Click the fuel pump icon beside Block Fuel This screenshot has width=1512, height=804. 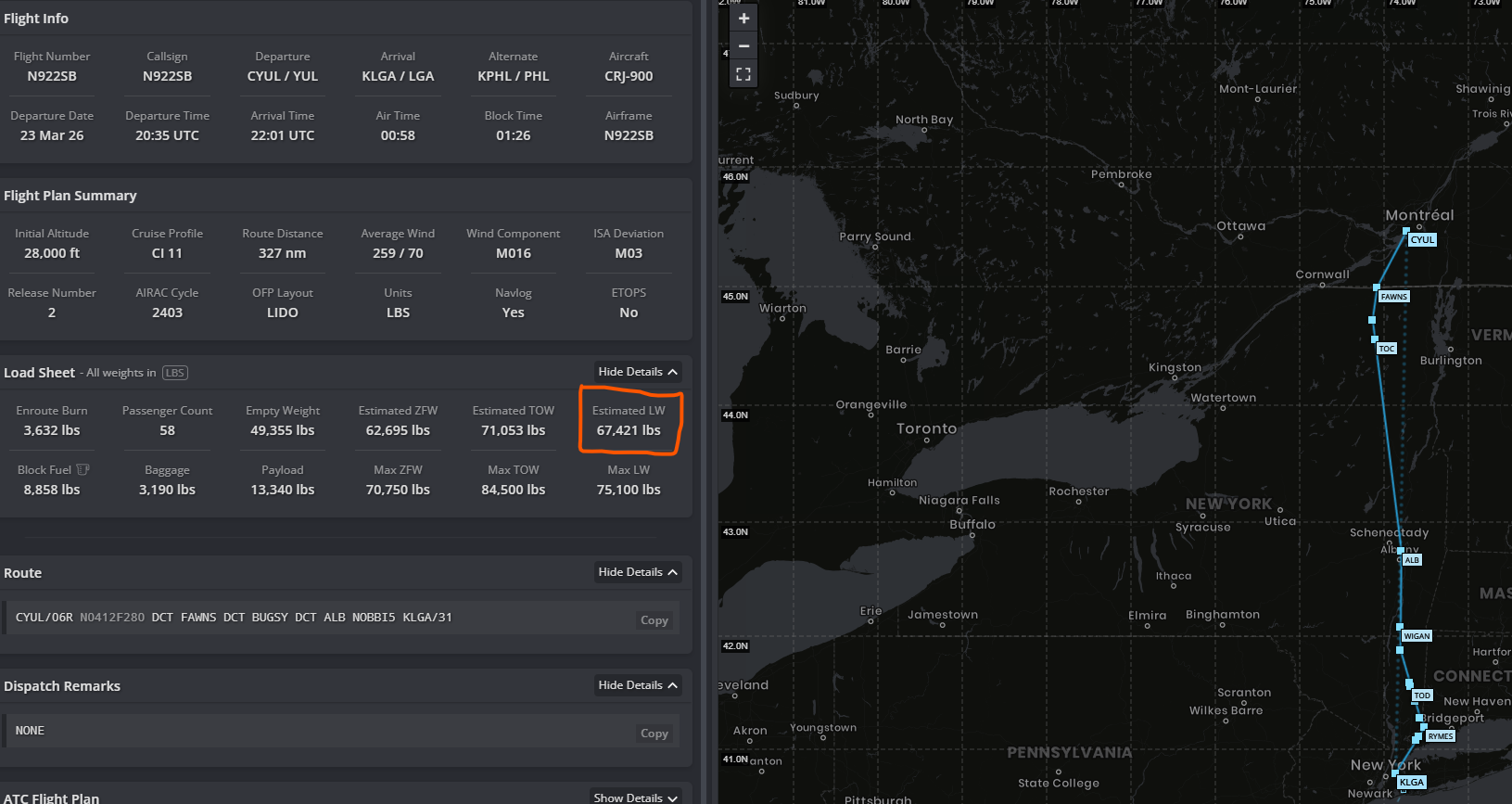pyautogui.click(x=83, y=469)
